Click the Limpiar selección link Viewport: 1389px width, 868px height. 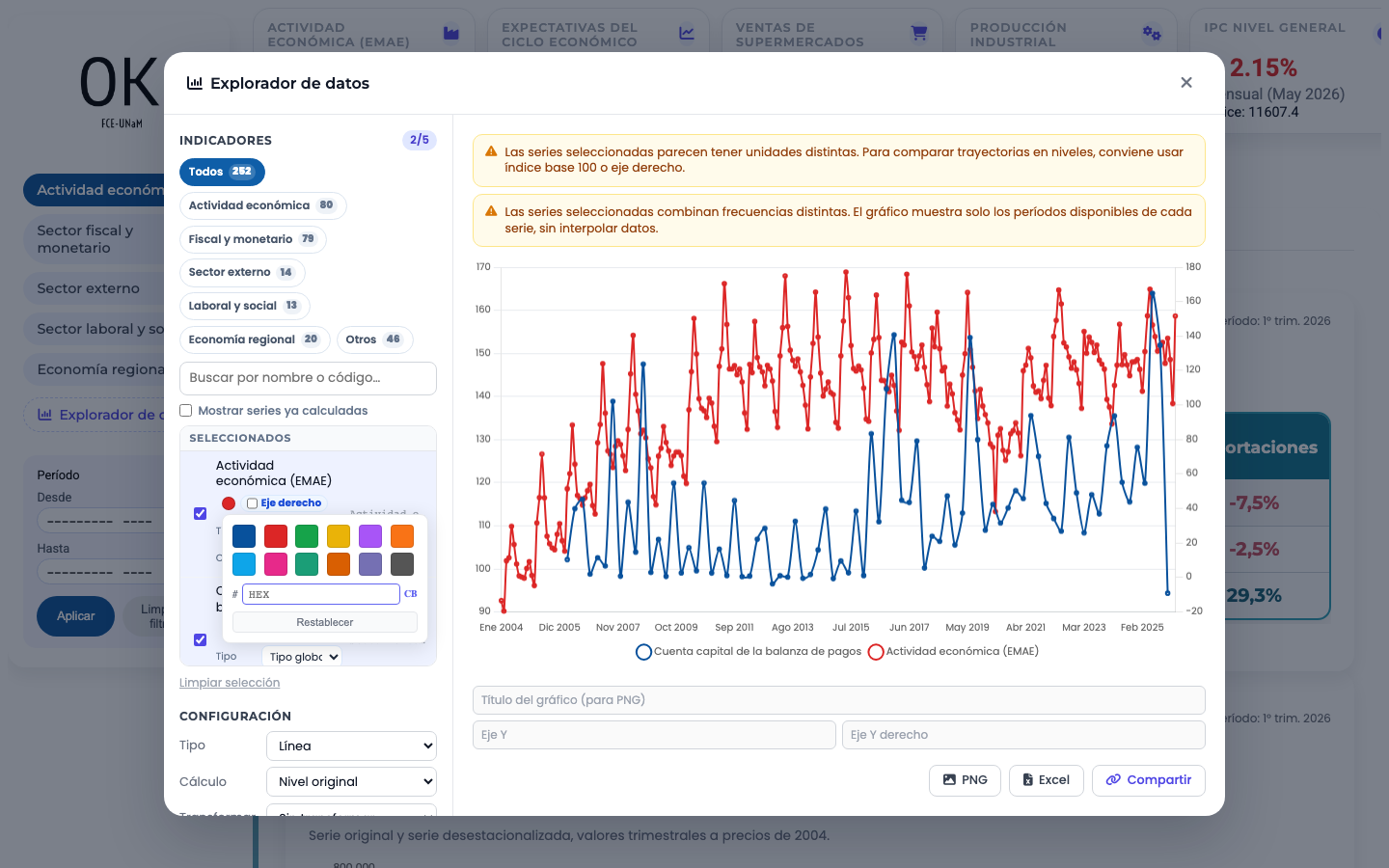230,683
